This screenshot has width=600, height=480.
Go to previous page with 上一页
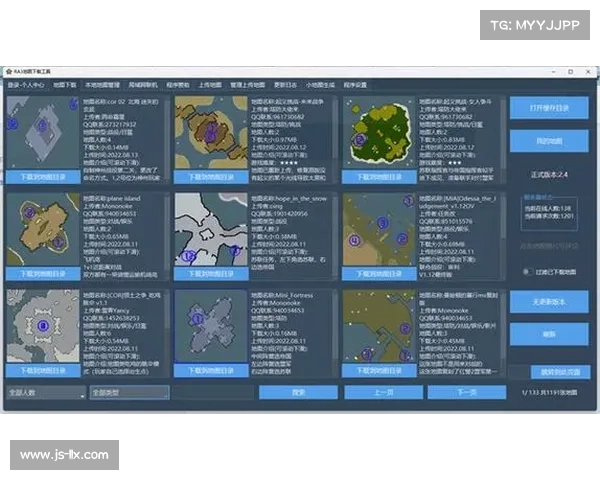383,392
